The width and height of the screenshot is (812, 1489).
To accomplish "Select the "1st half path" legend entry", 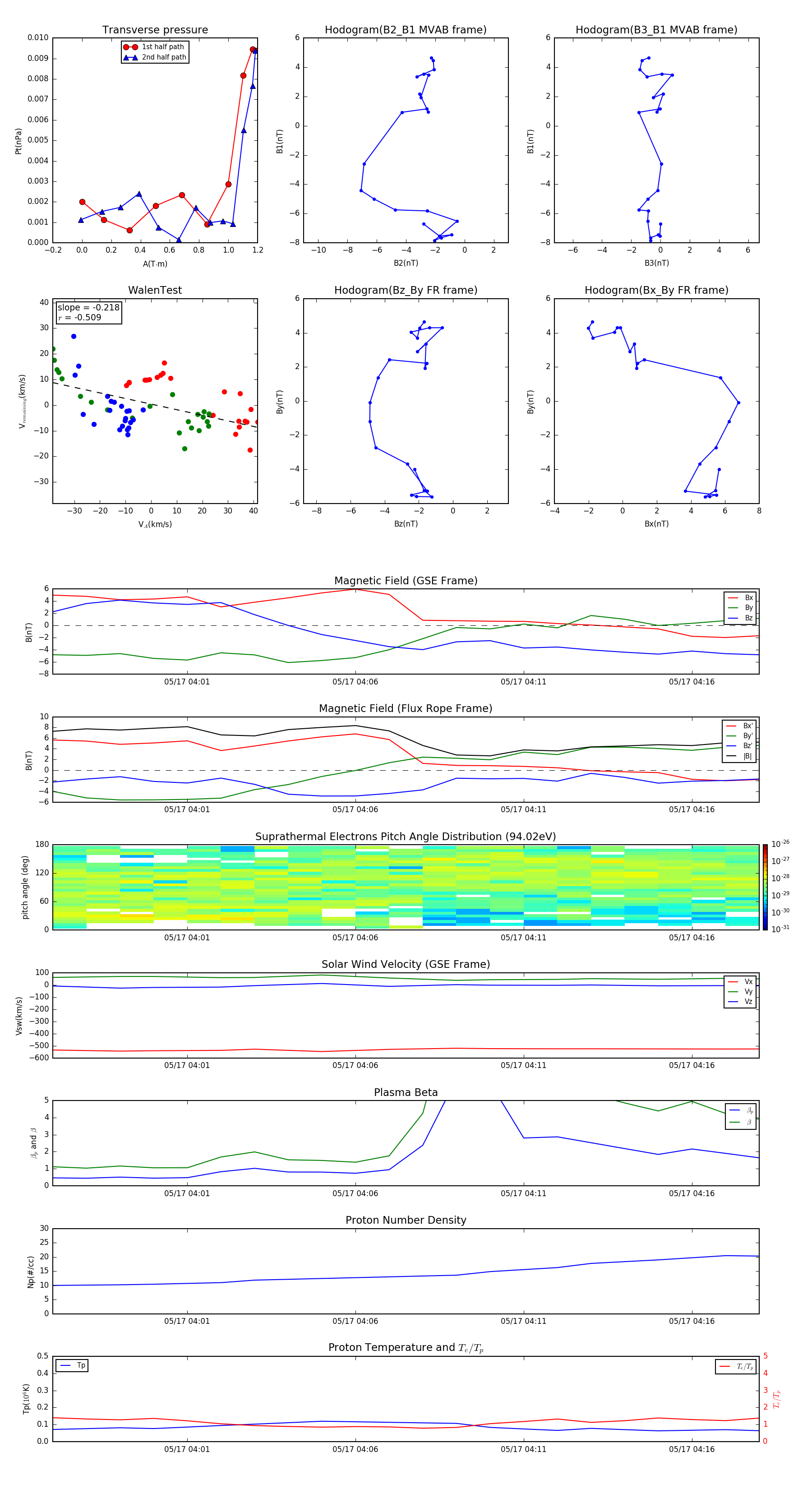I will [154, 47].
